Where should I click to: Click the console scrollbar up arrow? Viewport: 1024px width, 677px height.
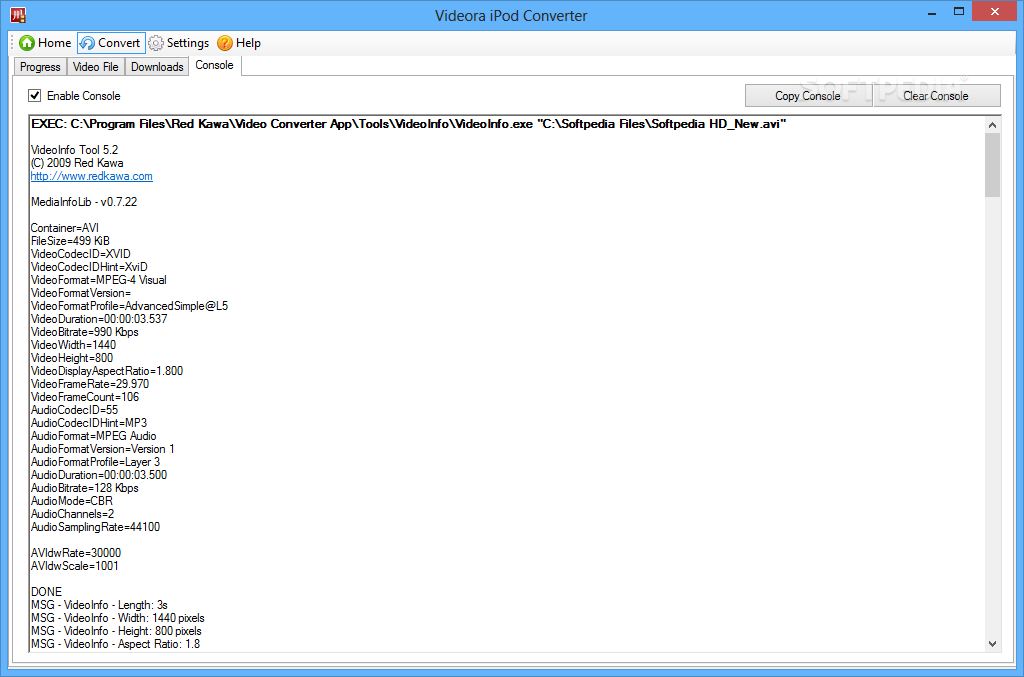pyautogui.click(x=993, y=125)
